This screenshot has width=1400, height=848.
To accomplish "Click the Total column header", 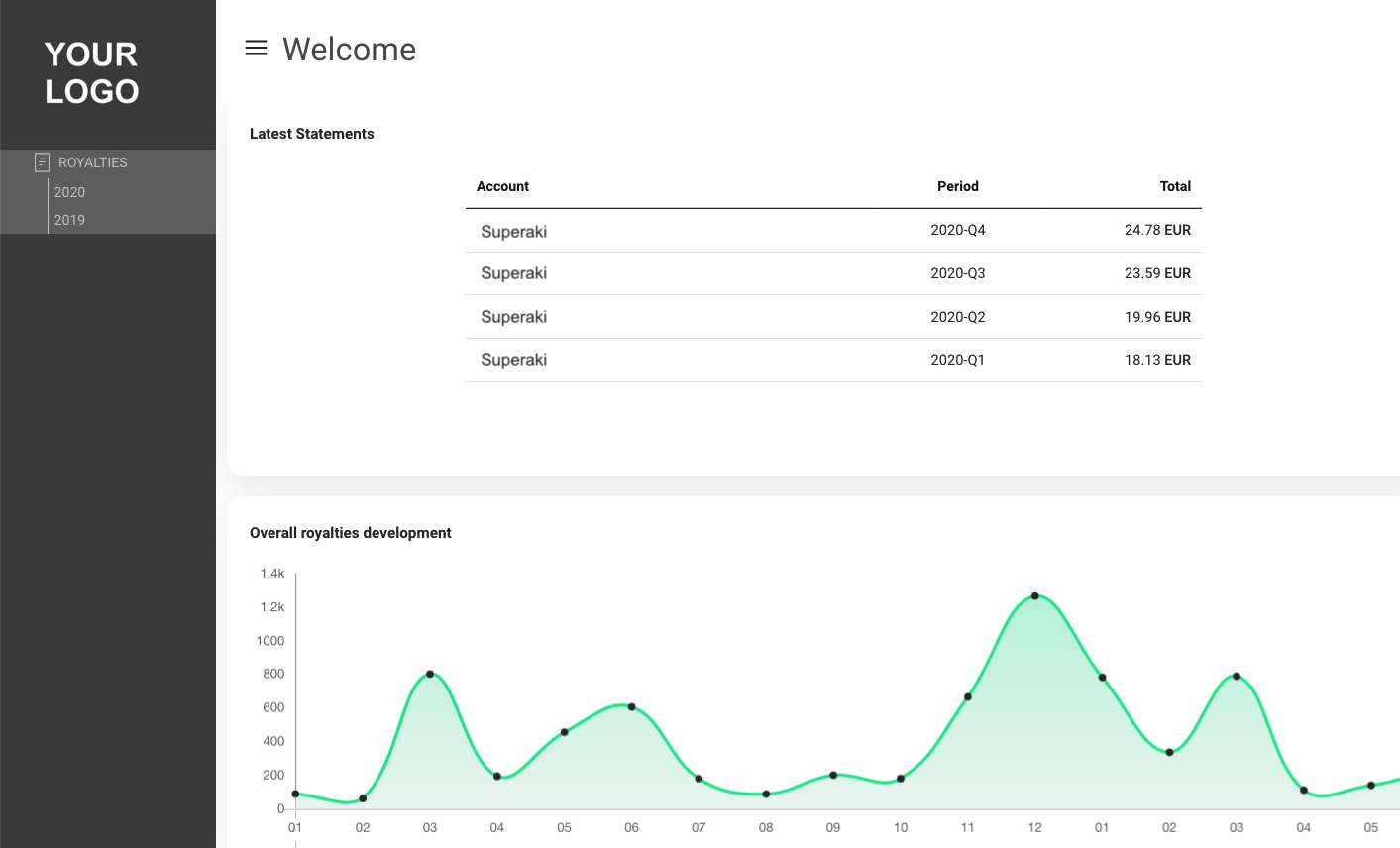I will click(1175, 186).
